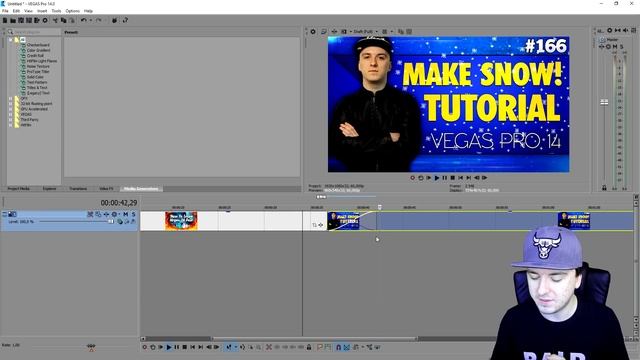
Task: Switch to the Project Media tab
Action: tap(19, 189)
